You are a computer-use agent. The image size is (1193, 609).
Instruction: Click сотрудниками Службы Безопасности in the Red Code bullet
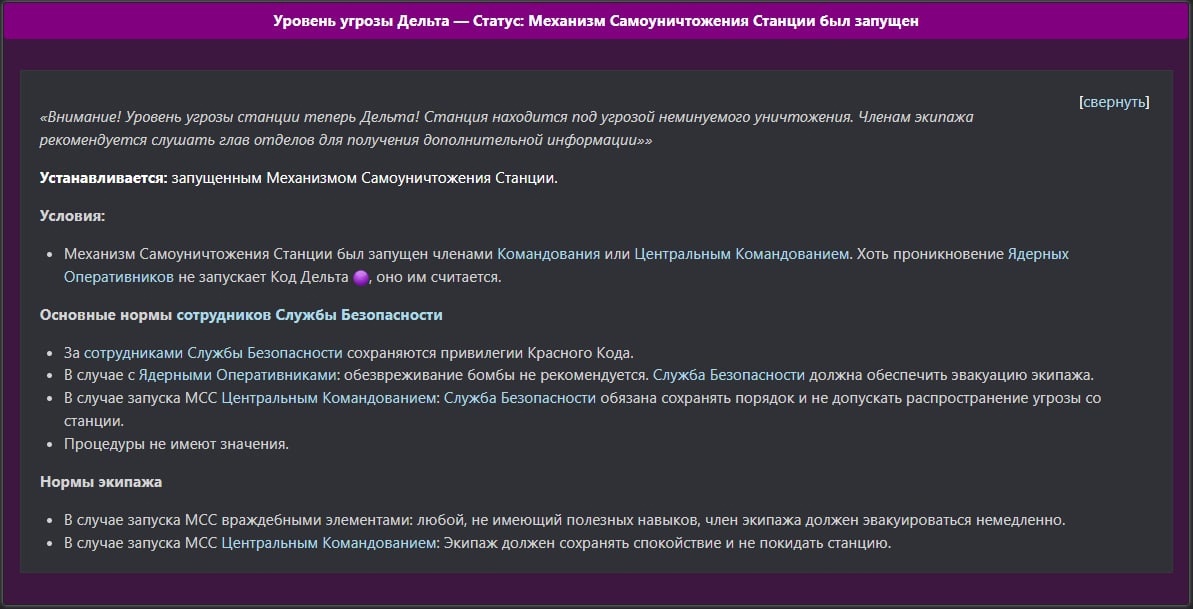(x=213, y=353)
